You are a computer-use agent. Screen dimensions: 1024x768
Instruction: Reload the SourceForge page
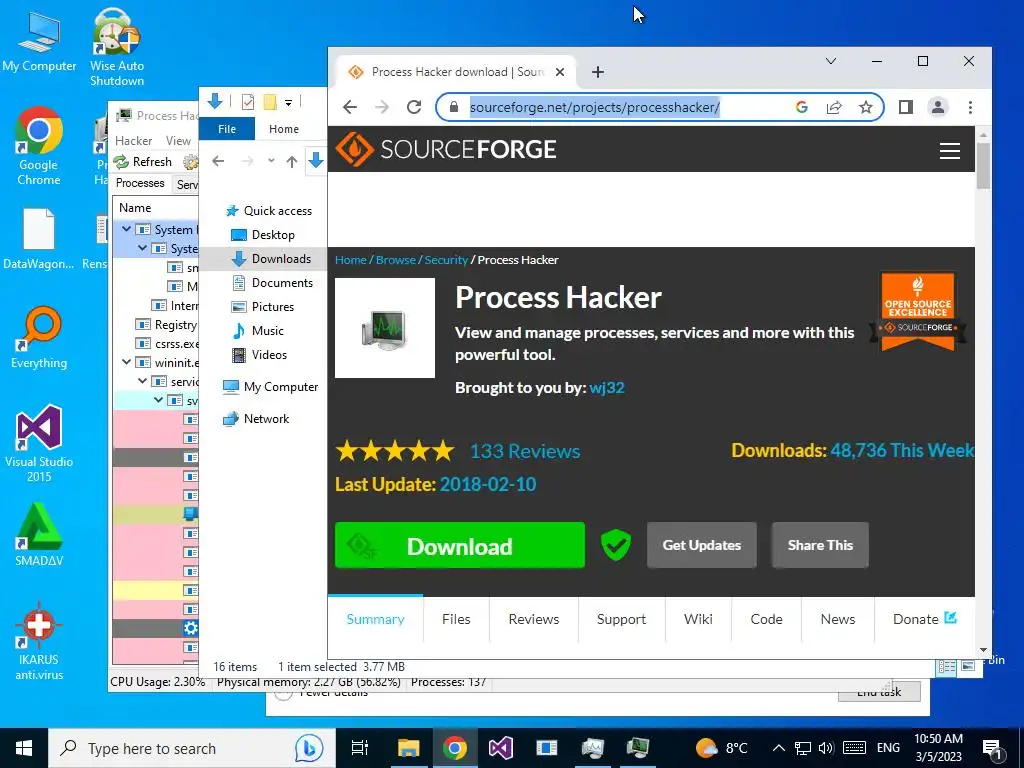[414, 107]
